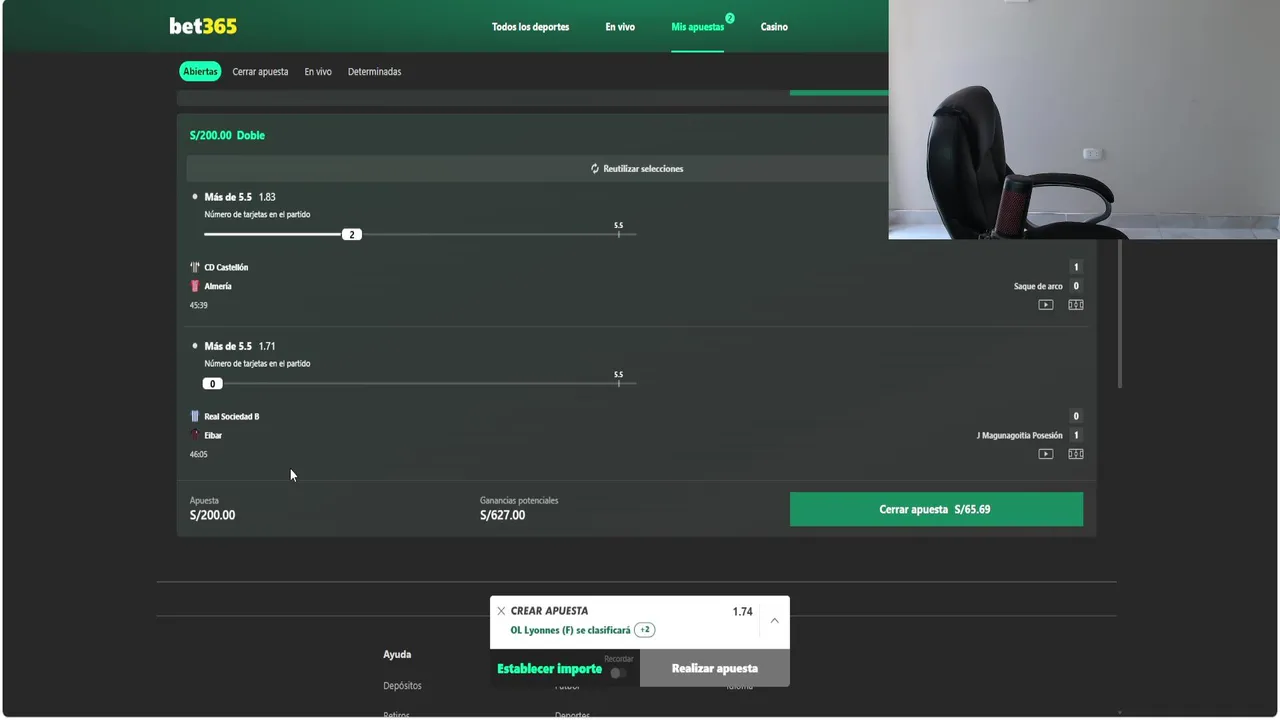The height and width of the screenshot is (720, 1280).
Task: Open the Determinadas tab
Action: coord(374,72)
